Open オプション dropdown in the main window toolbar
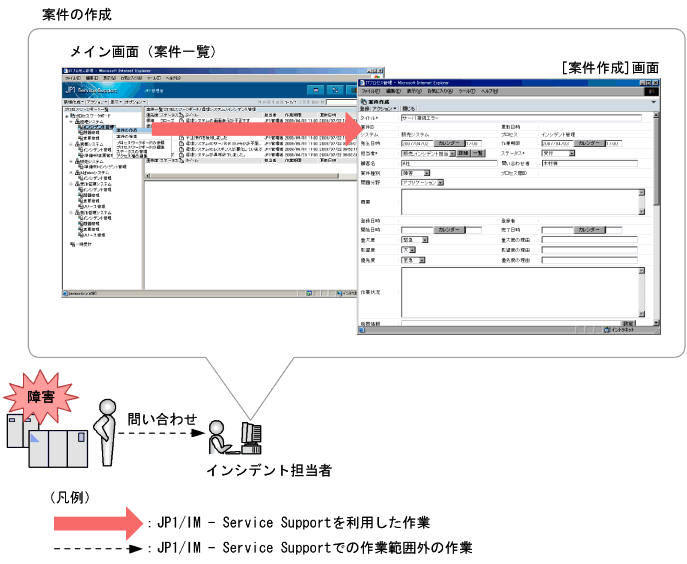Viewport: 687px width, 564px height. 135,102
